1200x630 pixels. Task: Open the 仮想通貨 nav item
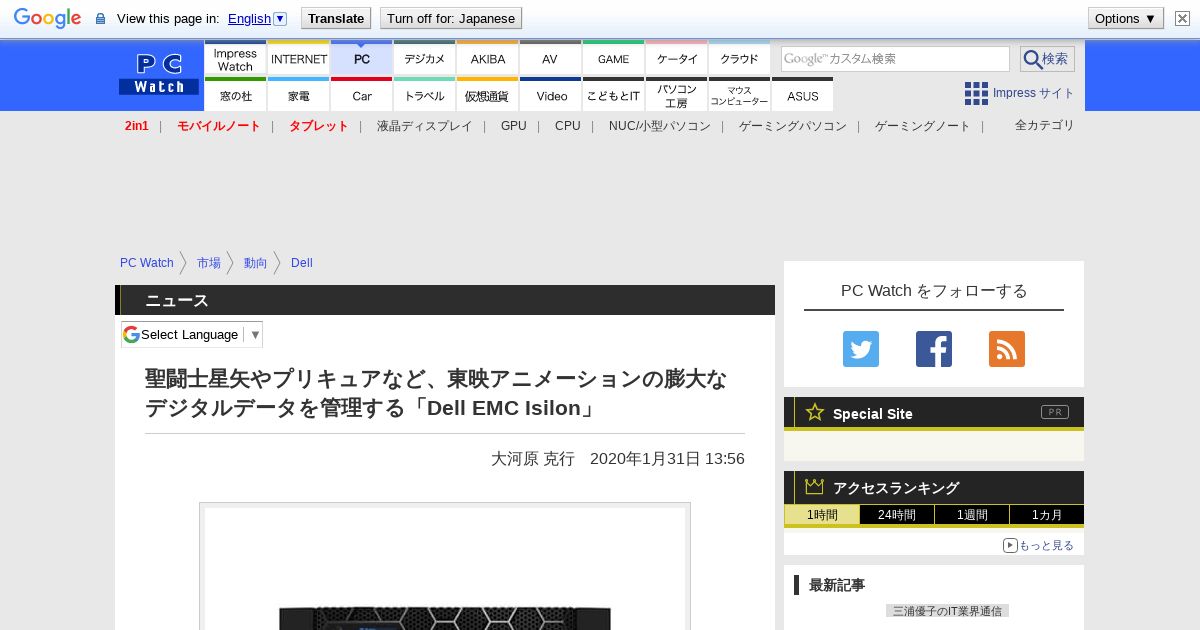(x=488, y=95)
